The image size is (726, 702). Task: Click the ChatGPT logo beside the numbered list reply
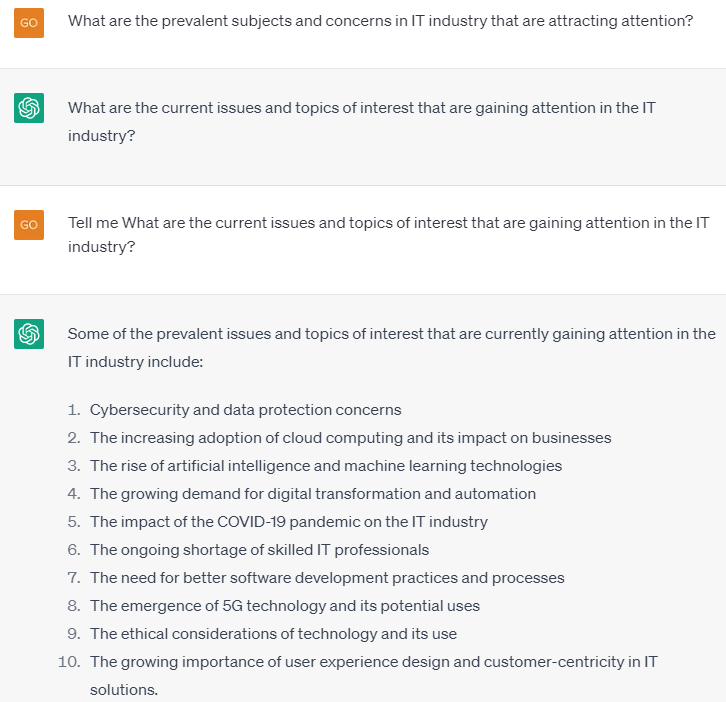pyautogui.click(x=29, y=334)
